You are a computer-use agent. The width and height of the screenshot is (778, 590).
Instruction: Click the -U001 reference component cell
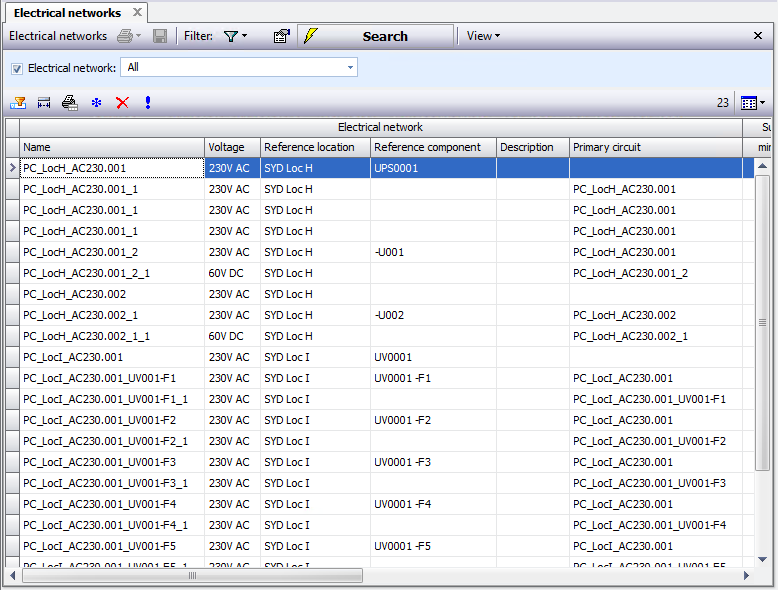pos(434,252)
